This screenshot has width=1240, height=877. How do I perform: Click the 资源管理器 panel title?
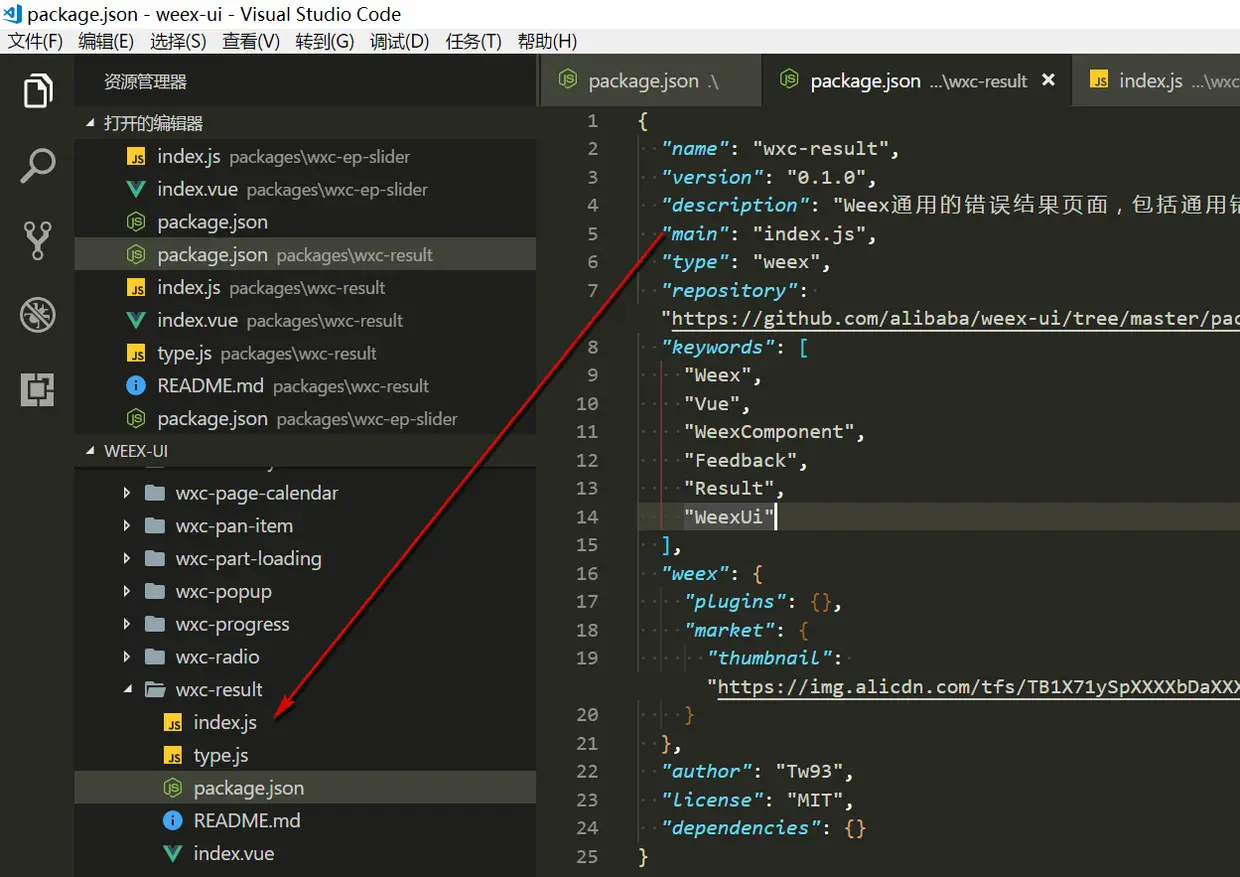click(x=145, y=82)
